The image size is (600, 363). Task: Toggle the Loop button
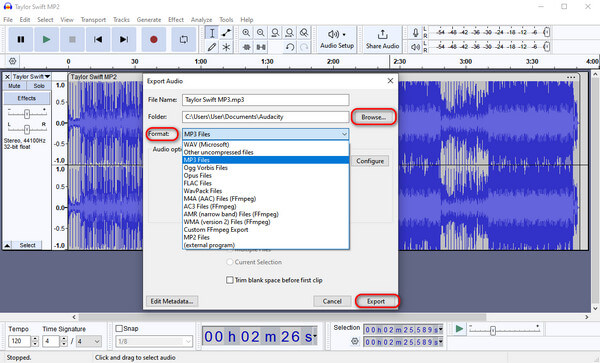click(184, 39)
